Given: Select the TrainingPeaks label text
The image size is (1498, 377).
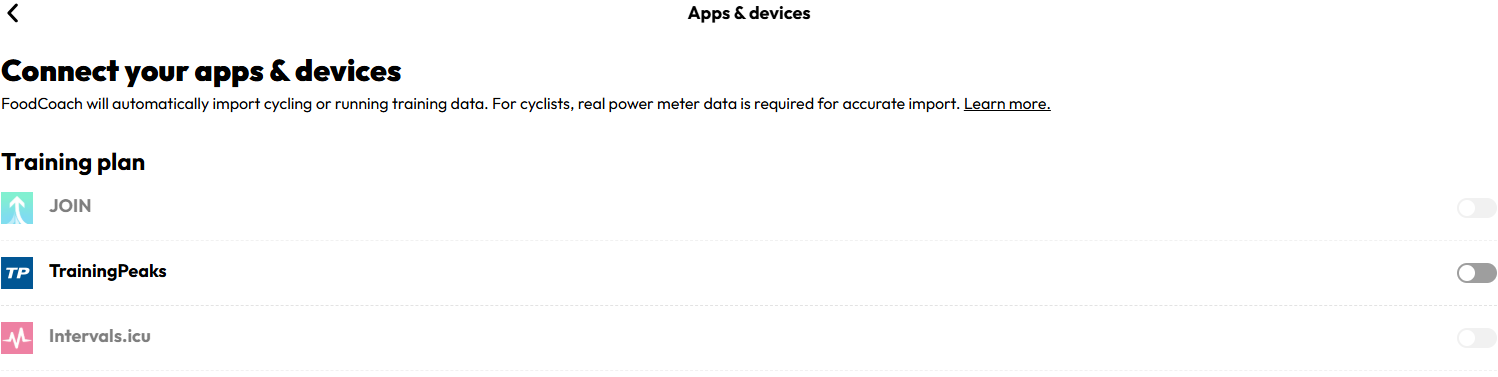Looking at the screenshot, I should click(108, 271).
